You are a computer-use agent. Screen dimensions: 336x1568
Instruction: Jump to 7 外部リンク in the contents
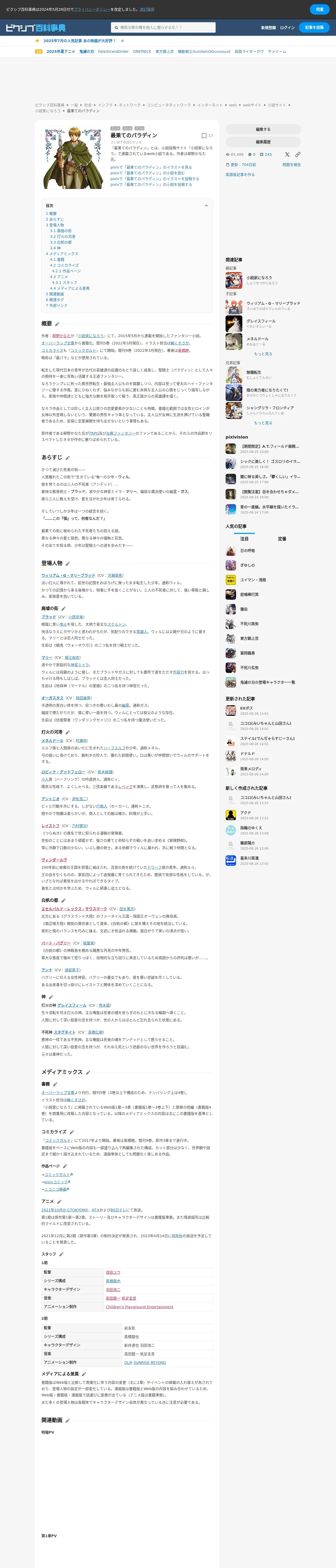(x=57, y=305)
